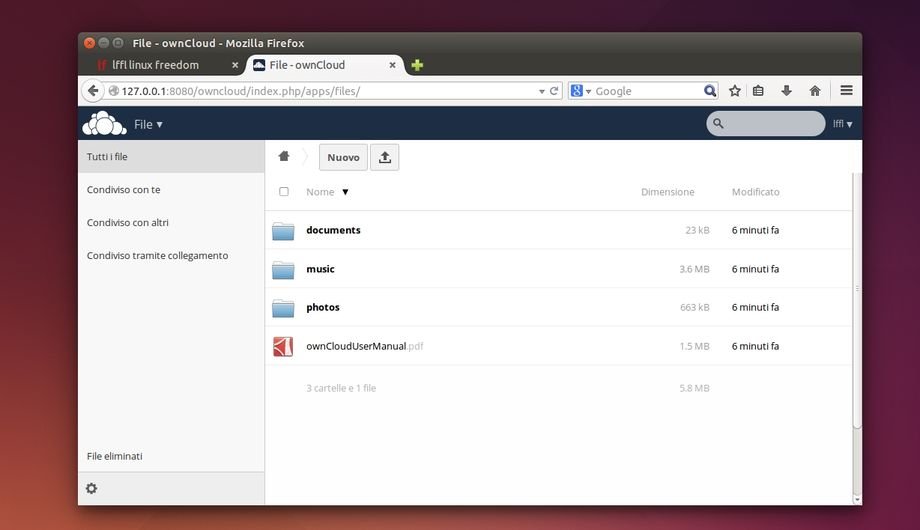
Task: Switch to the lffl linux freedom tab
Action: pos(160,65)
